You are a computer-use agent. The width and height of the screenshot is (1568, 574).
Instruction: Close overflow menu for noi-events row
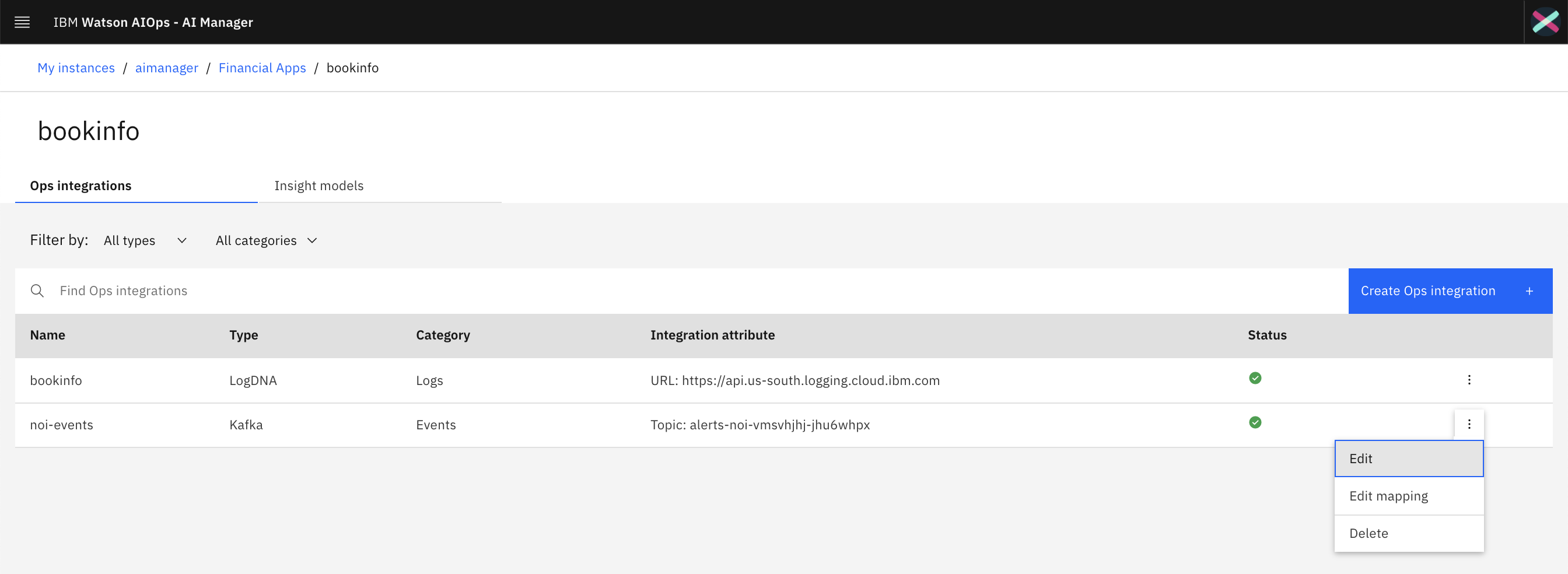click(x=1469, y=424)
